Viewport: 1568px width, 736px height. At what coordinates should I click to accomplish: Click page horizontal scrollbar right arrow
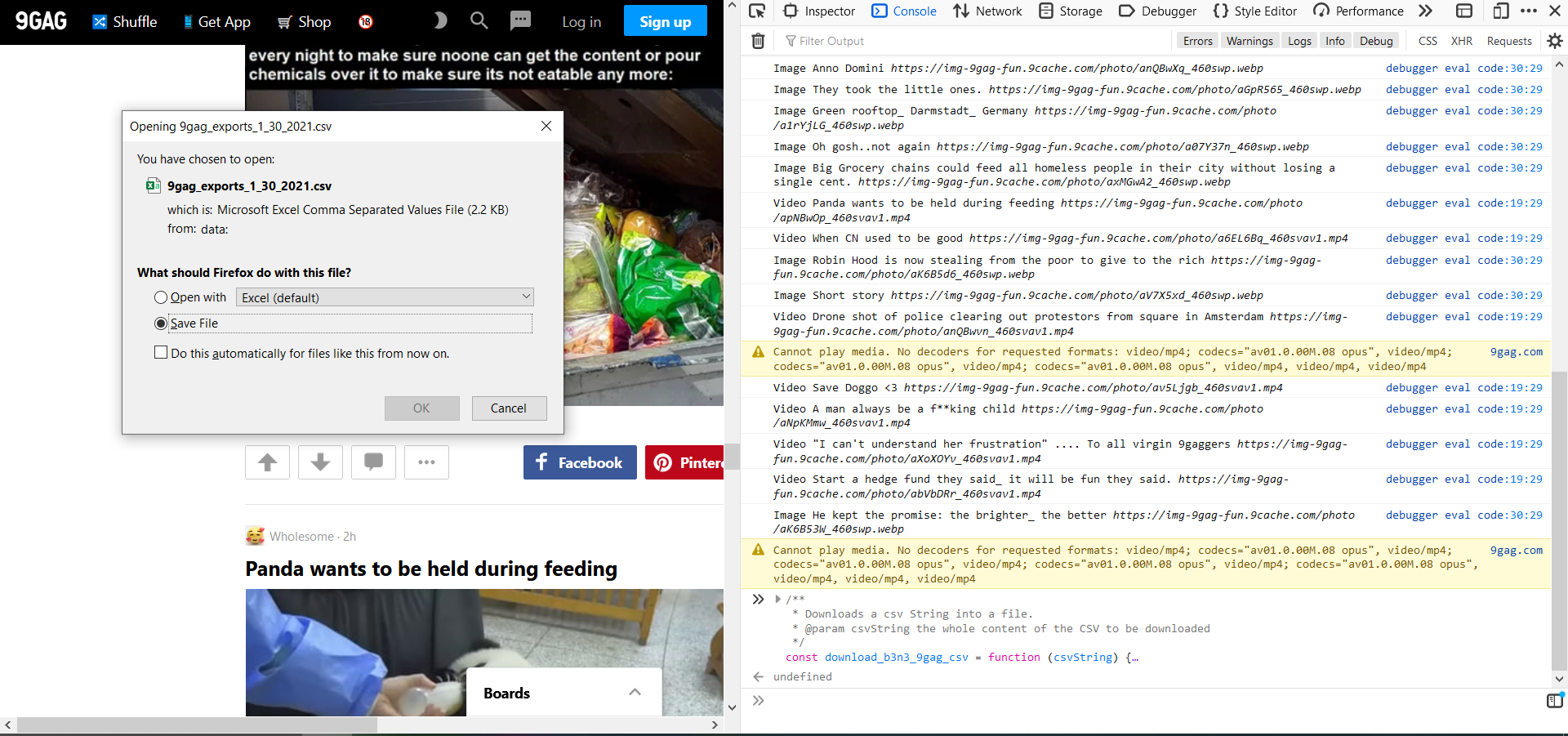click(715, 725)
